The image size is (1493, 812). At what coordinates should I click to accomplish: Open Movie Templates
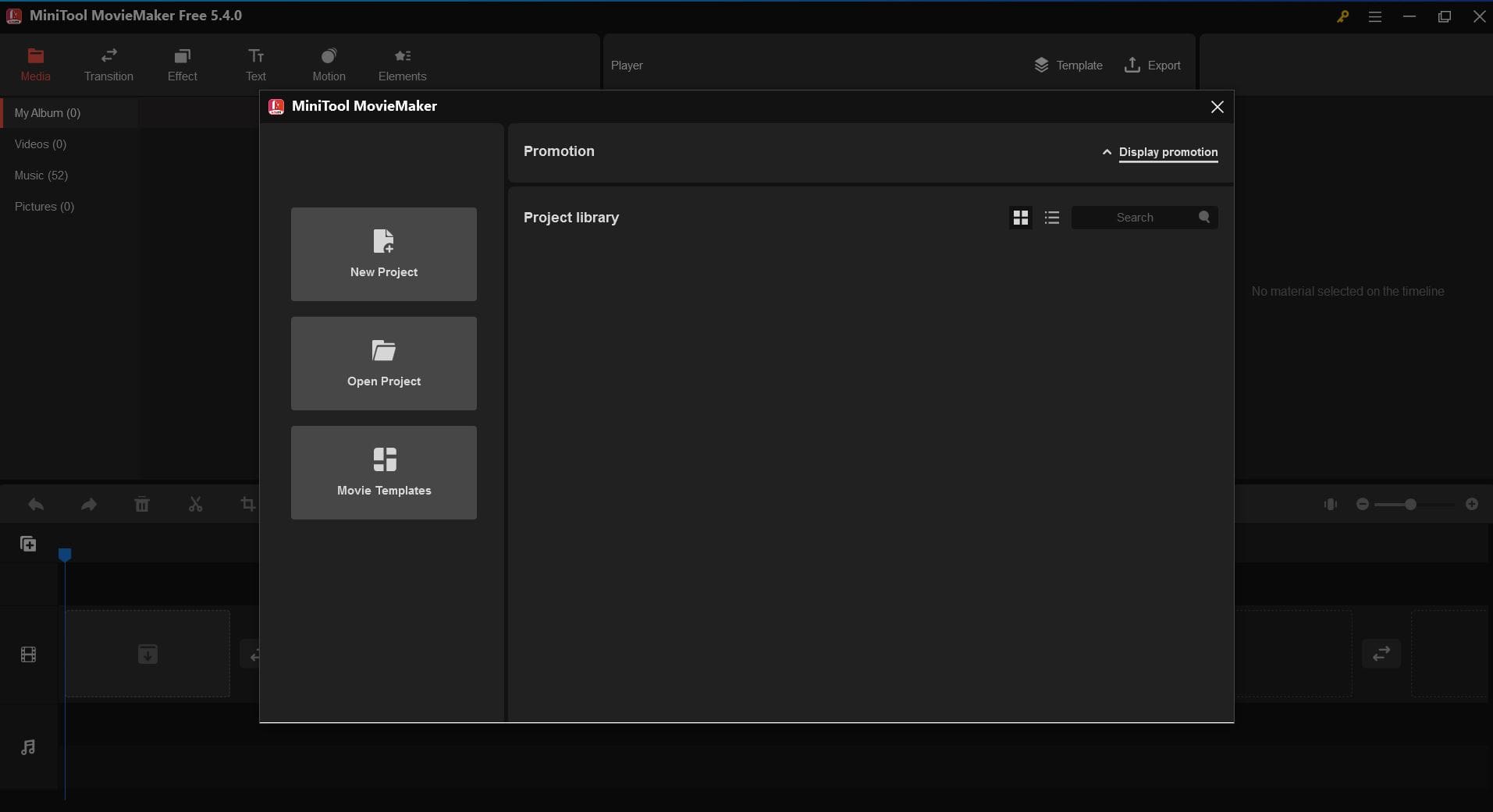click(x=384, y=473)
